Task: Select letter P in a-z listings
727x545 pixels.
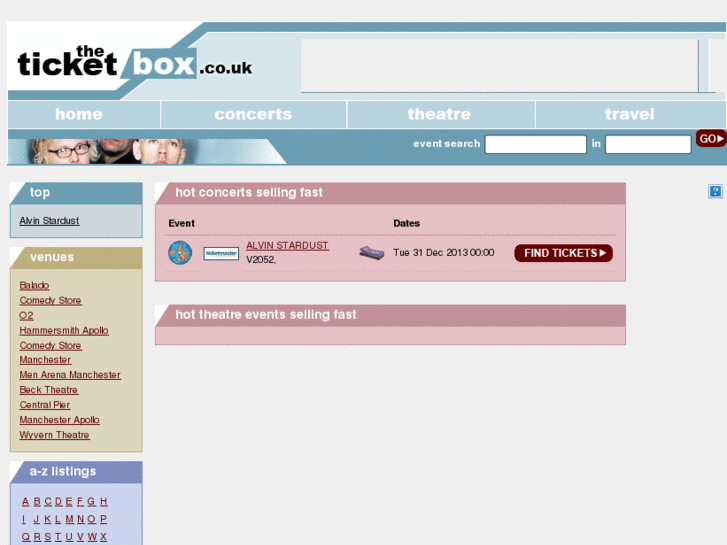Action: click(103, 519)
